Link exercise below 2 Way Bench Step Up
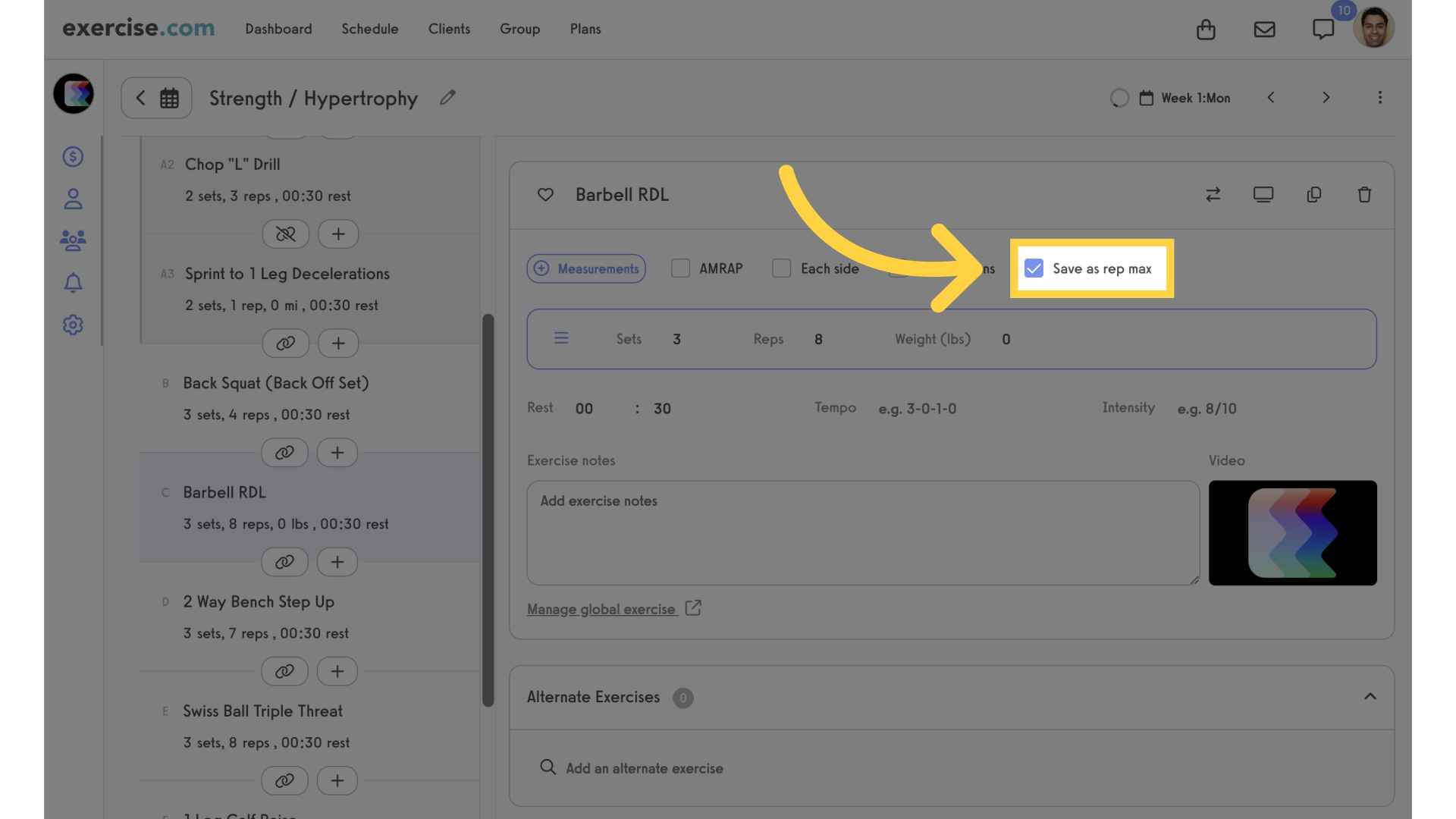 pyautogui.click(x=284, y=671)
